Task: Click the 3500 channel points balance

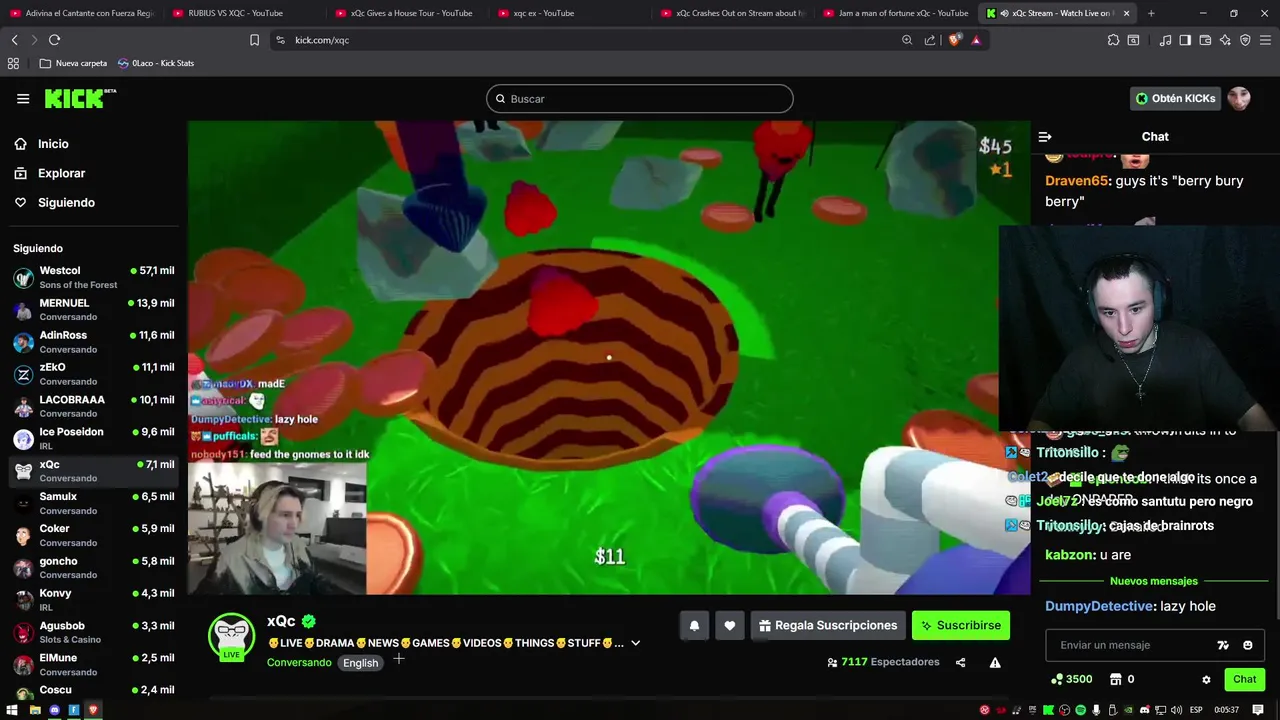Action: point(1072,679)
